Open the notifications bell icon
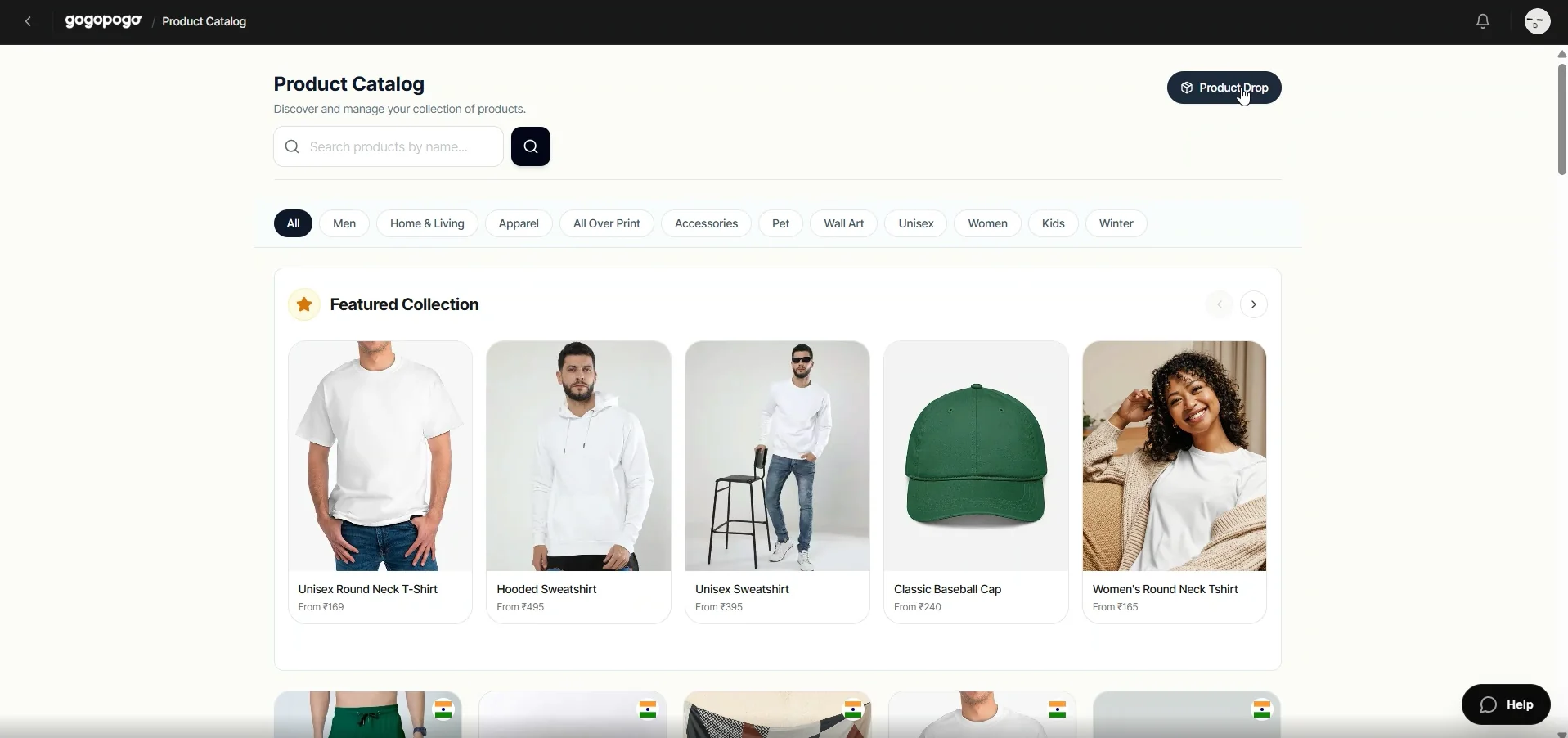Viewport: 1568px width, 738px height. click(1483, 22)
